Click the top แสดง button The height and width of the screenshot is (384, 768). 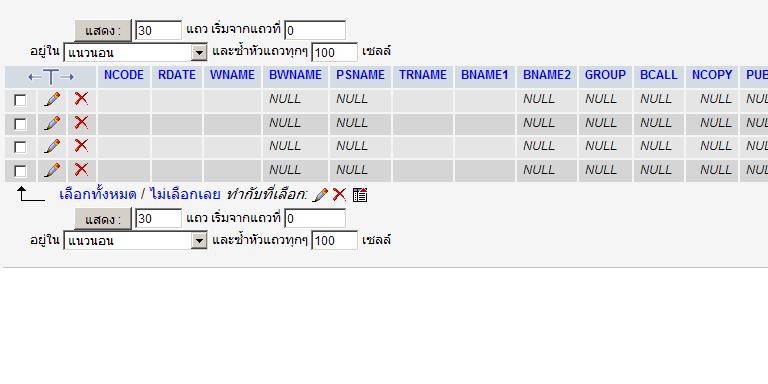click(x=103, y=31)
